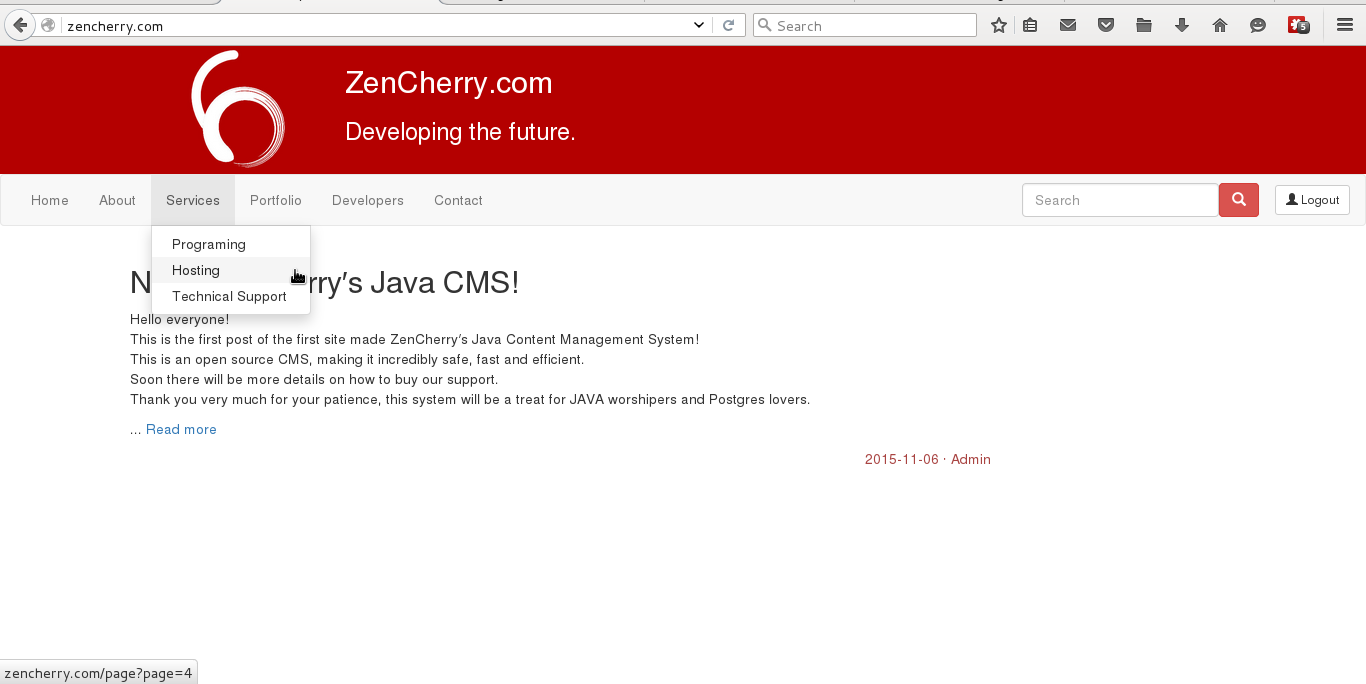Expand the address bar history dropdown arrow

click(698, 25)
